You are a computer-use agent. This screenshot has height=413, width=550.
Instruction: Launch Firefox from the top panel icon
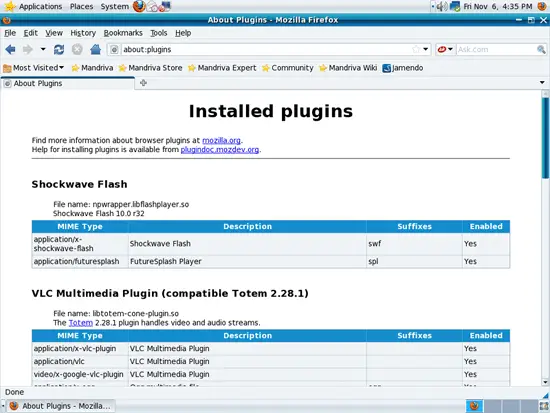(139, 6)
